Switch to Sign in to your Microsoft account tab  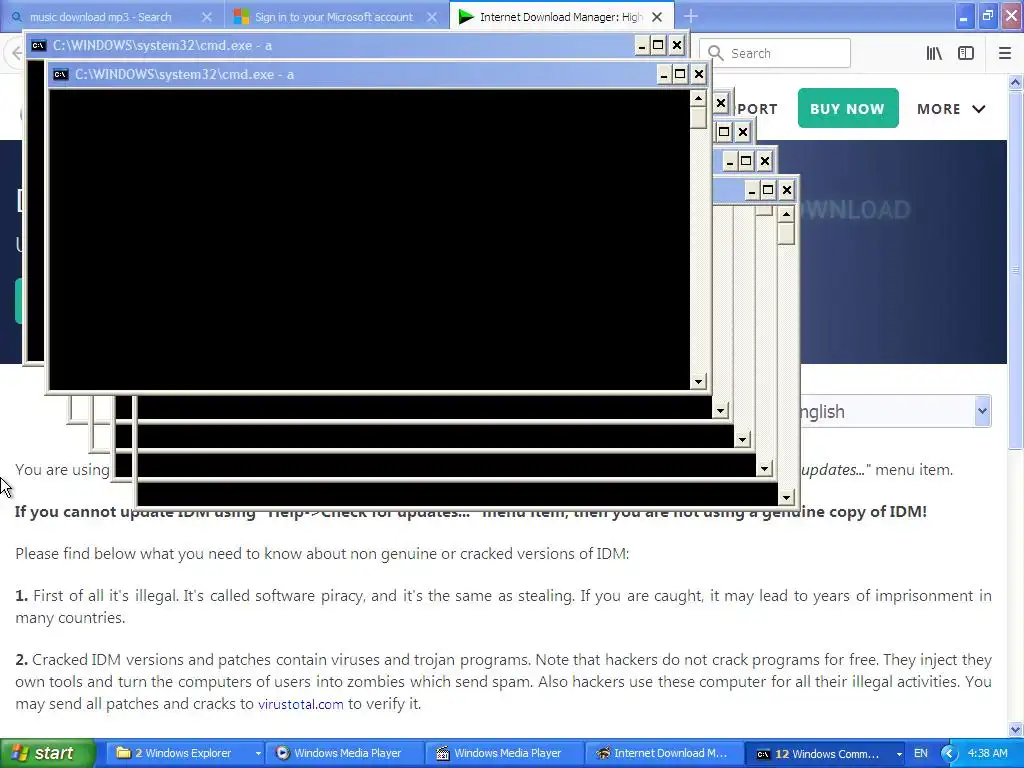[x=334, y=17]
